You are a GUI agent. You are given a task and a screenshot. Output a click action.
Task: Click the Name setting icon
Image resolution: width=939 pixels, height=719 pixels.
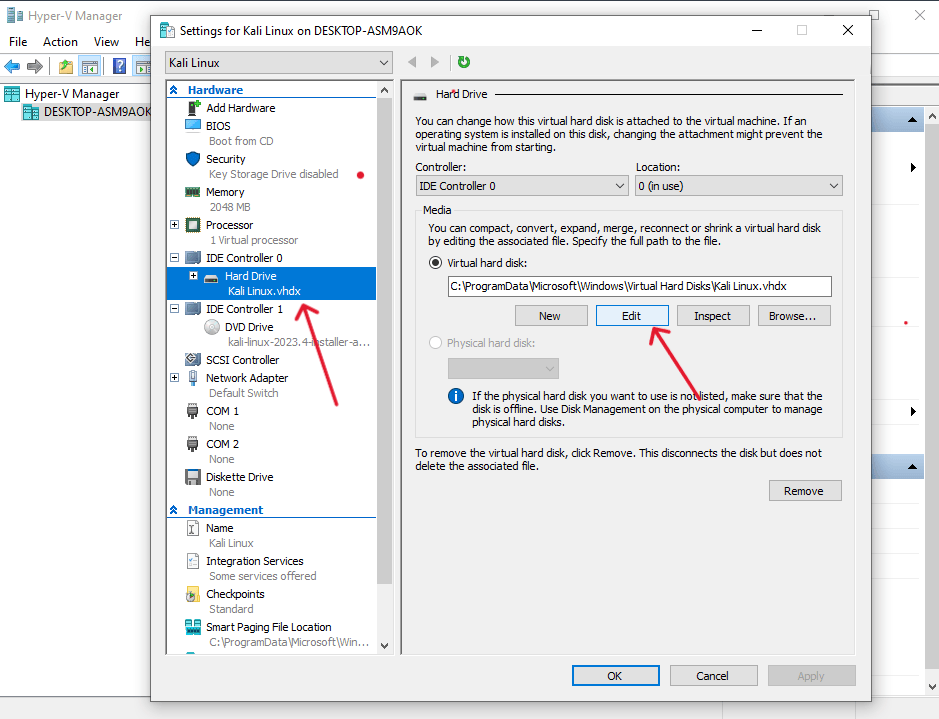[x=193, y=528]
